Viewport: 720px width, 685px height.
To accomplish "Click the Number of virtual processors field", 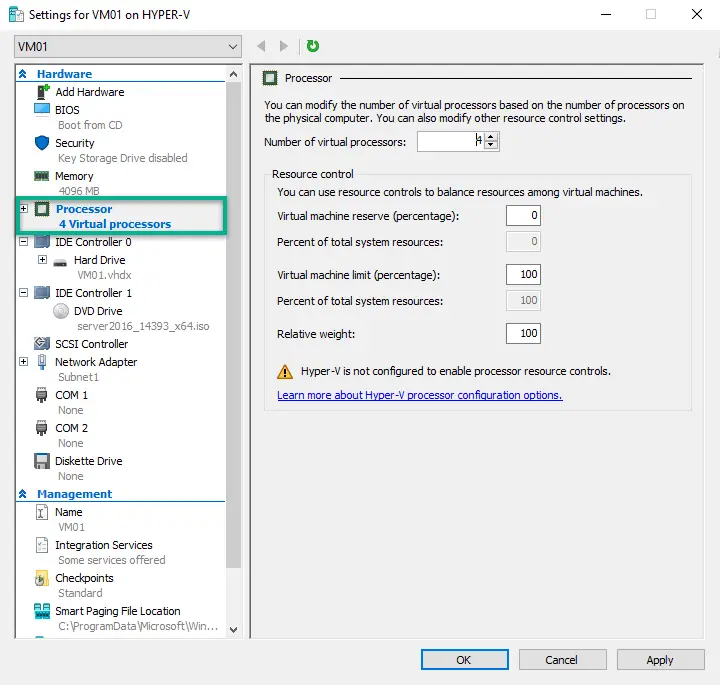I will click(x=450, y=141).
